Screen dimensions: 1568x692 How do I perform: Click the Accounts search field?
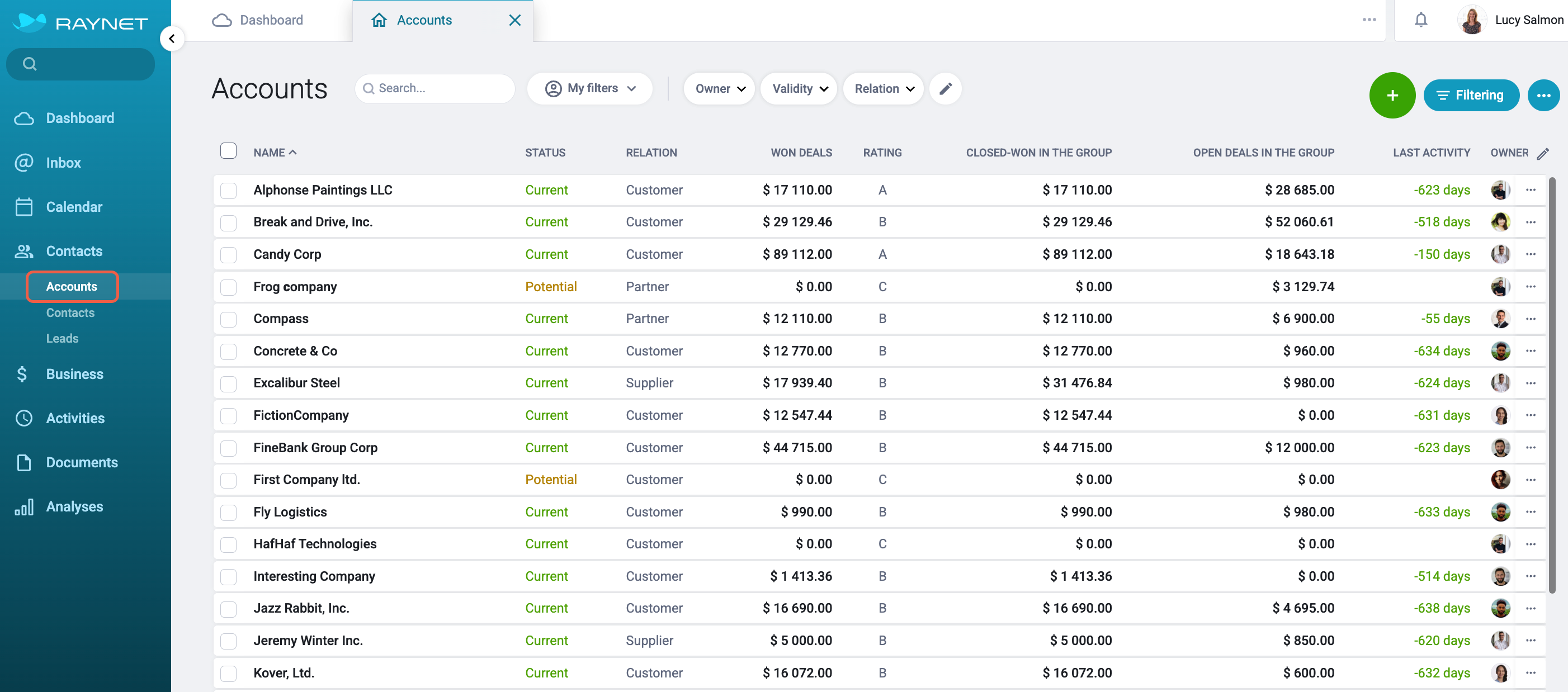[x=434, y=89]
